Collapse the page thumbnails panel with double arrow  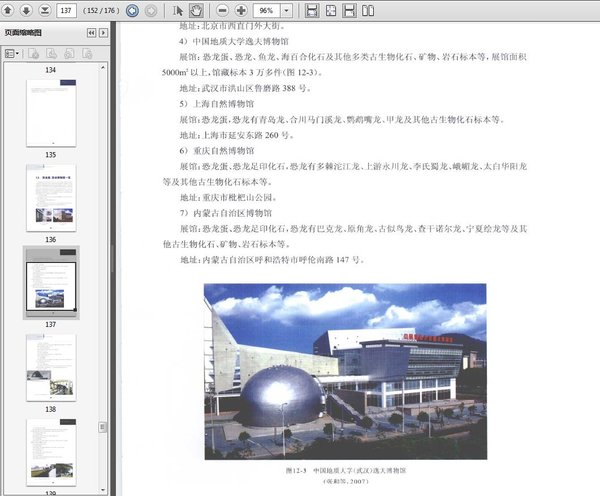(x=91, y=33)
